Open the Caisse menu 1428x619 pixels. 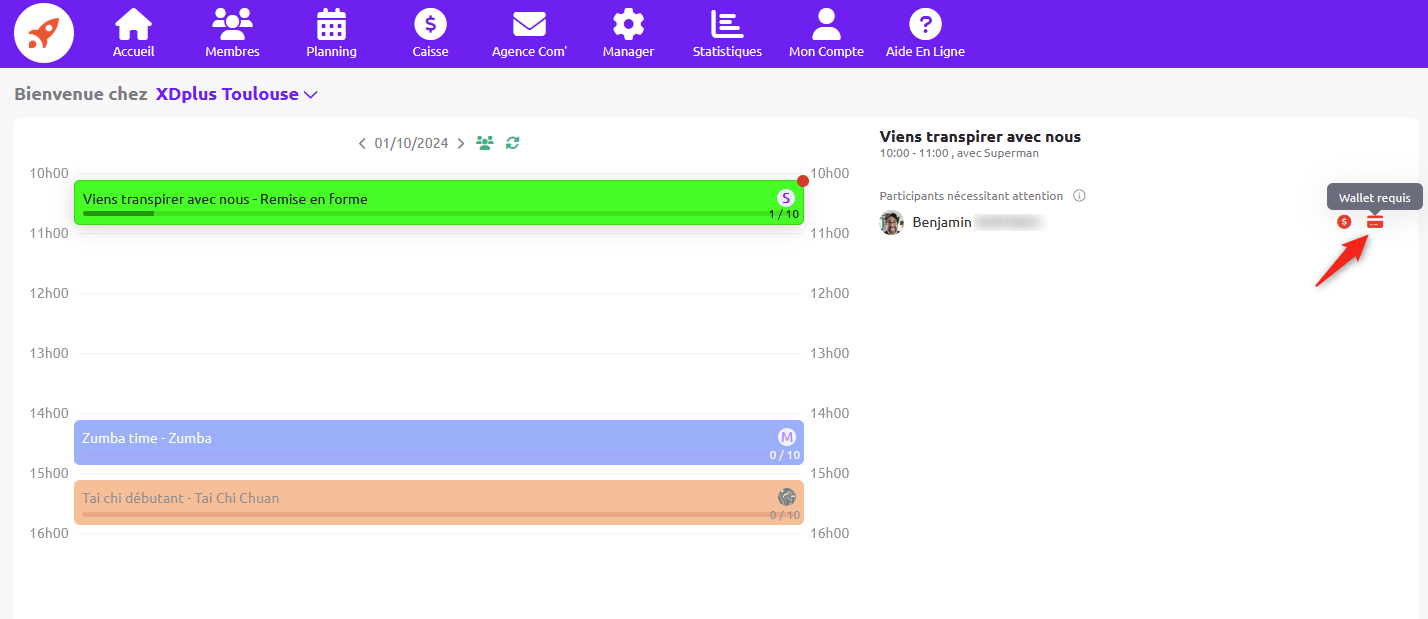[430, 33]
